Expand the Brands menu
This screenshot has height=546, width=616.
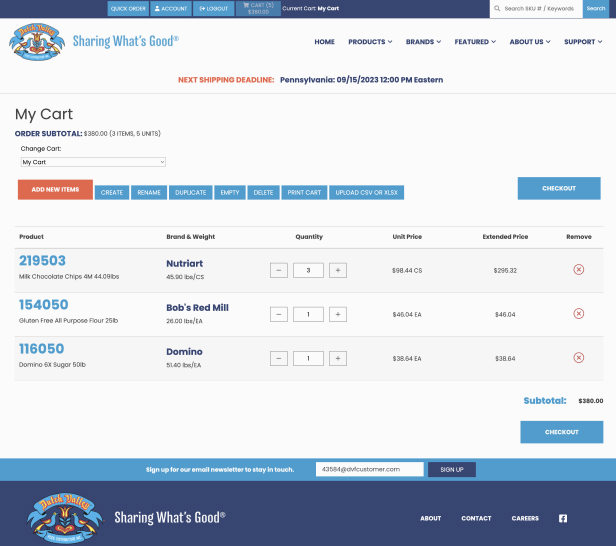click(423, 42)
